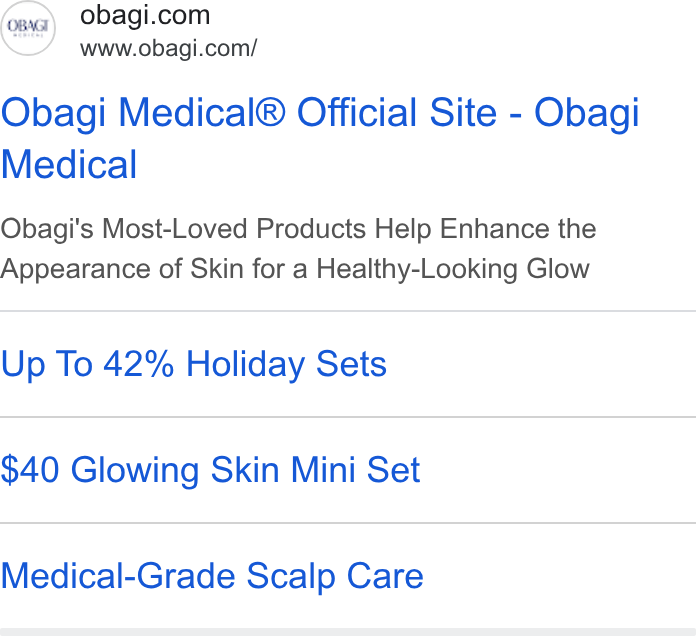Visit the Medical-Grade Scalp Care sitelink
The height and width of the screenshot is (636, 696).
point(212,576)
